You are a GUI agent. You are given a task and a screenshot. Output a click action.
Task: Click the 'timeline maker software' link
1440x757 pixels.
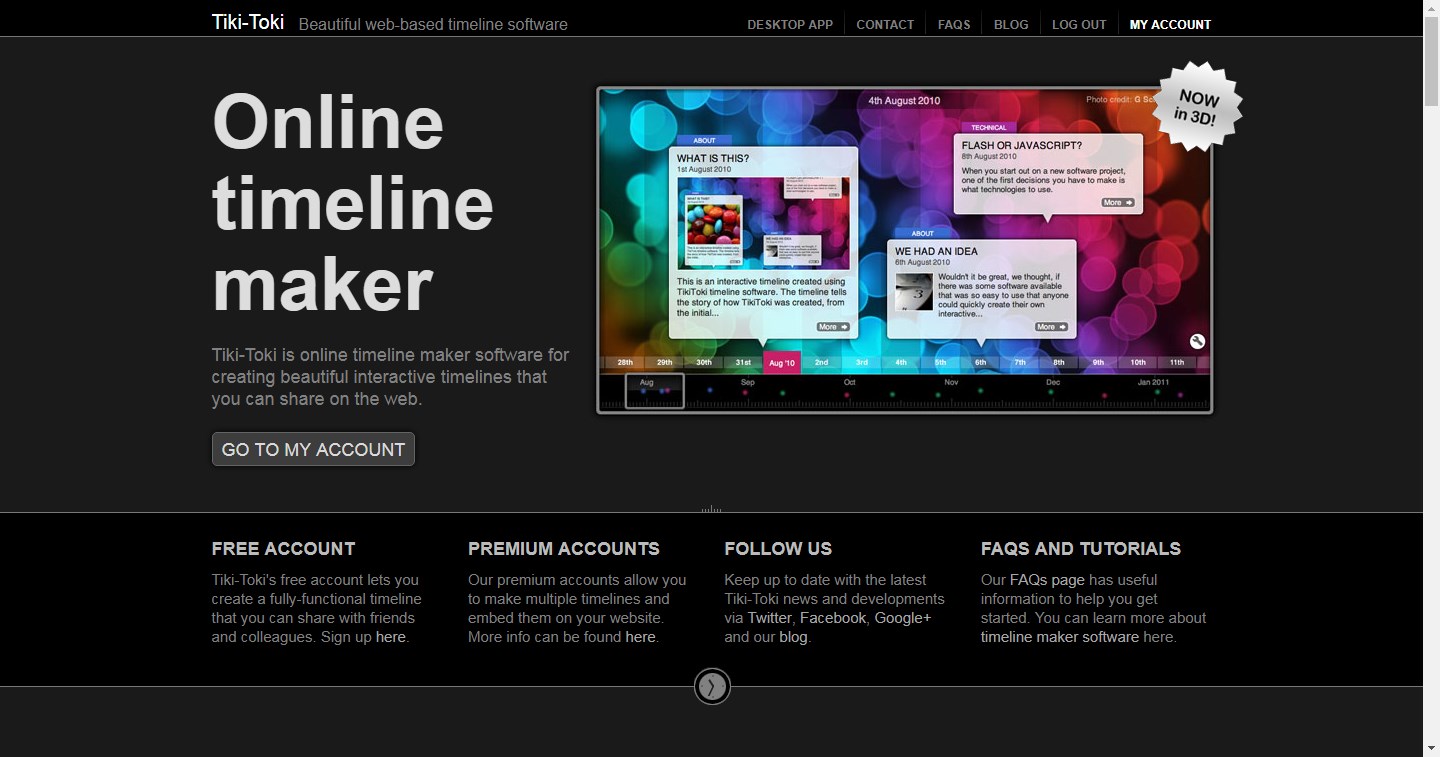(1060, 637)
